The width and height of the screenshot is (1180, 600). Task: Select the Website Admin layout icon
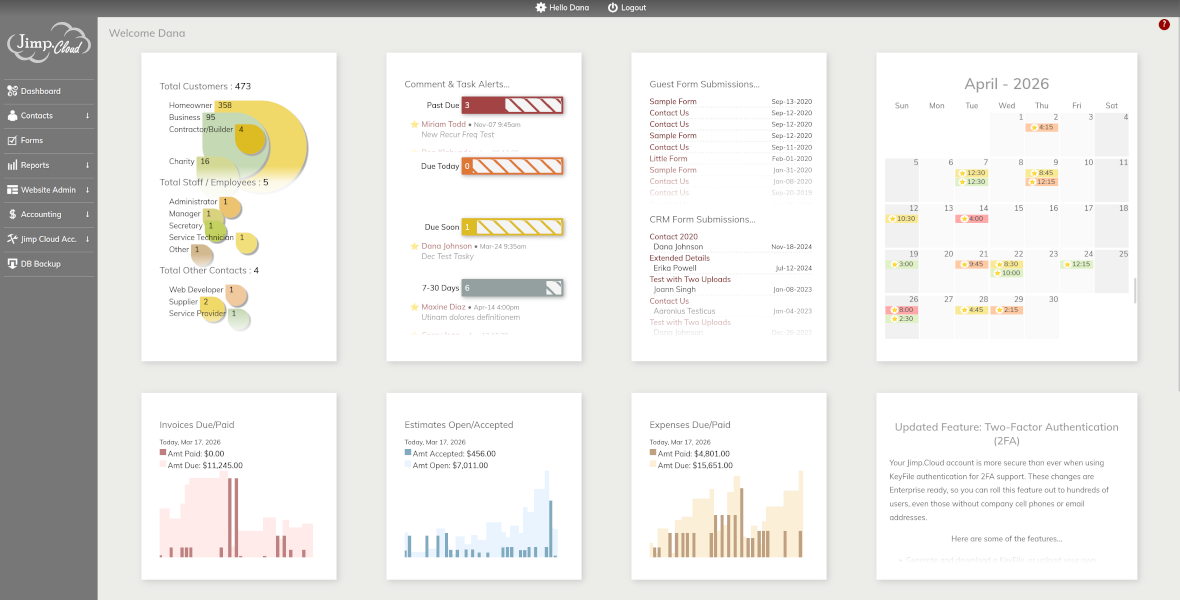(x=12, y=190)
